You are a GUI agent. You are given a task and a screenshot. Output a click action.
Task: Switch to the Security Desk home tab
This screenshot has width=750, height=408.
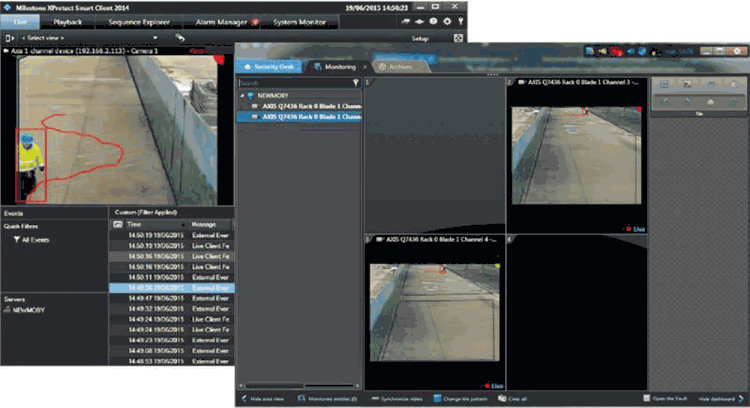[269, 67]
